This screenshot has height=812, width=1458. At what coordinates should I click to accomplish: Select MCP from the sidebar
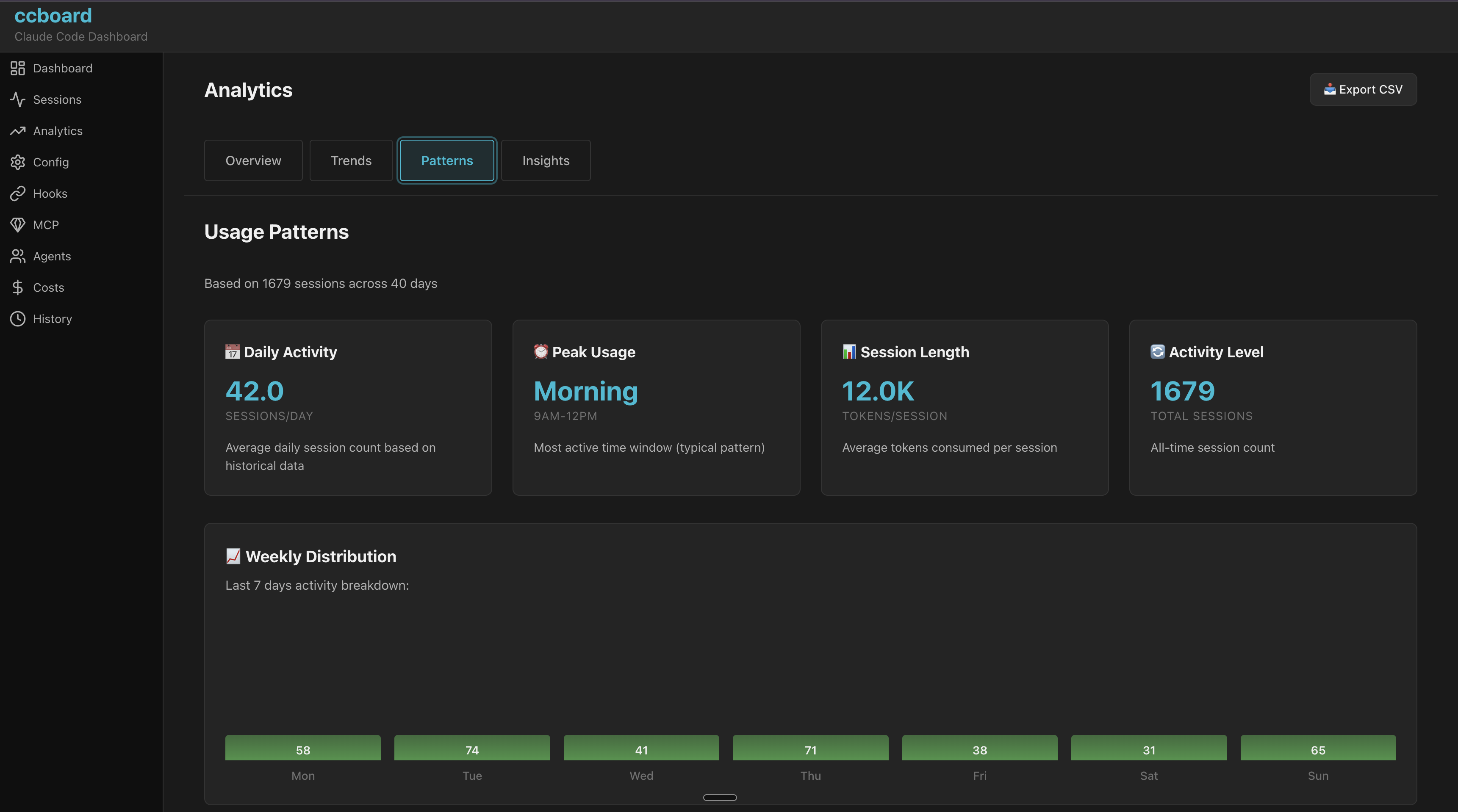coord(46,224)
